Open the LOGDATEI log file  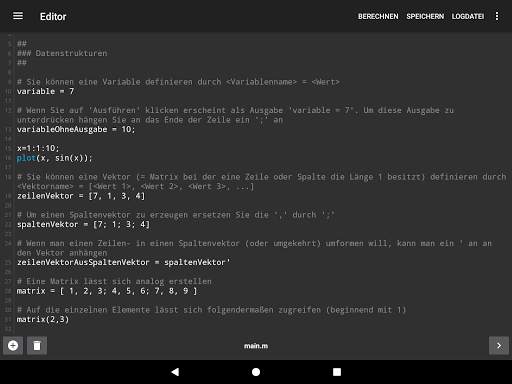point(468,16)
